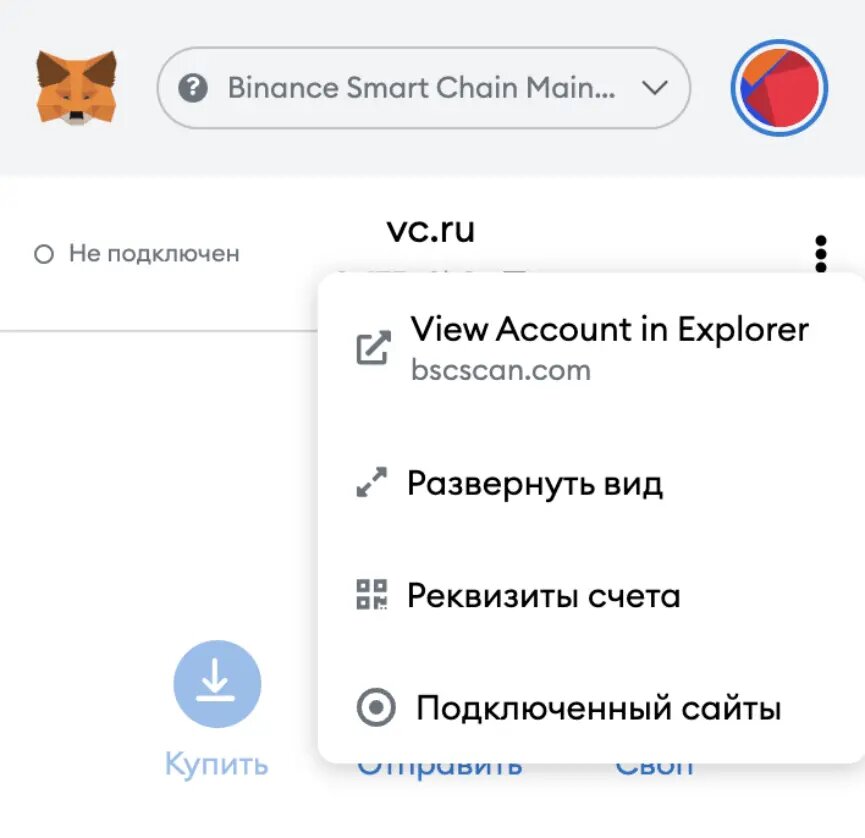Select View Account in Explorer
Image resolution: width=865 pixels, height=838 pixels.
pos(608,329)
